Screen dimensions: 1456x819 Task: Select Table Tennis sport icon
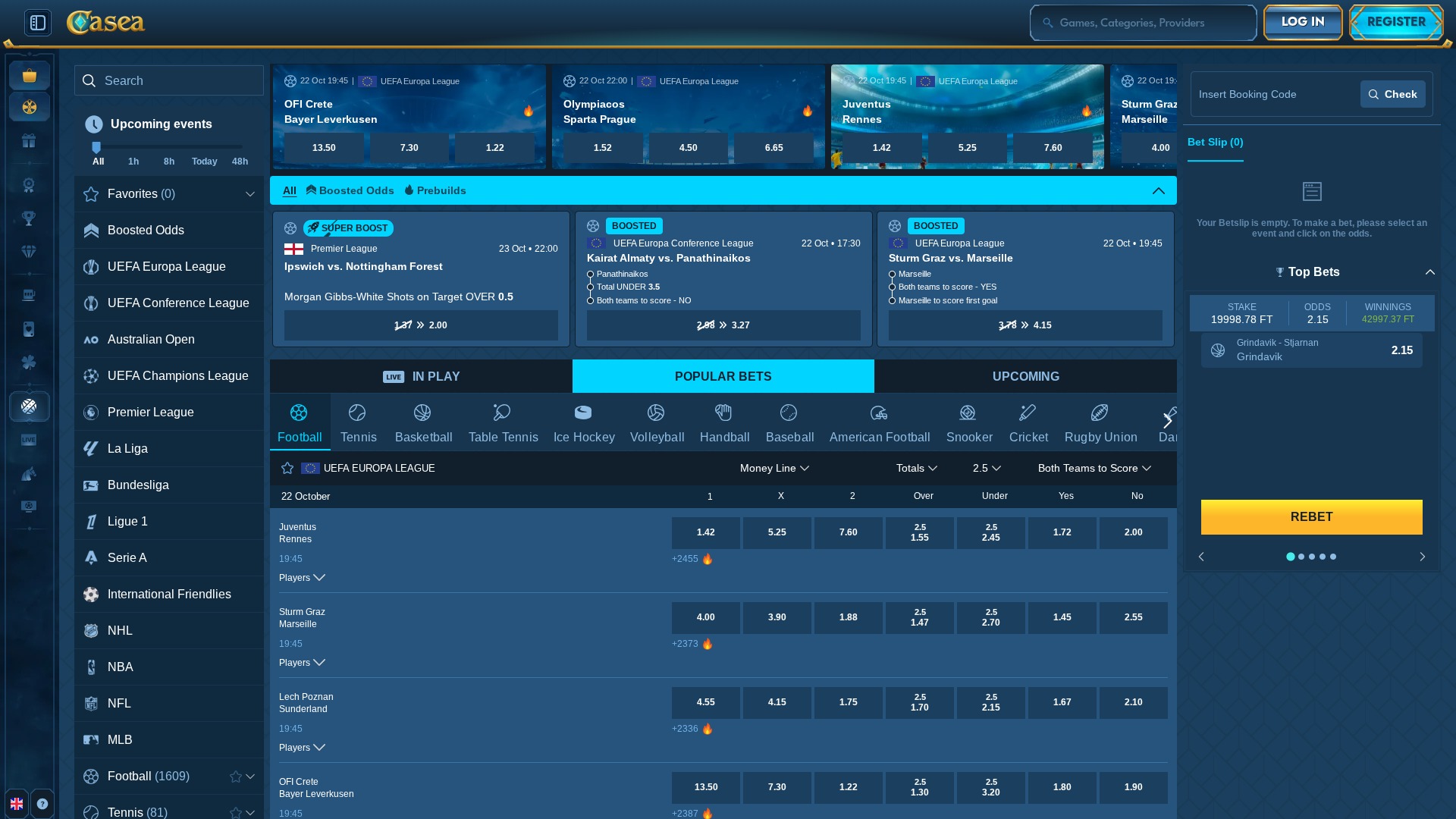503,423
